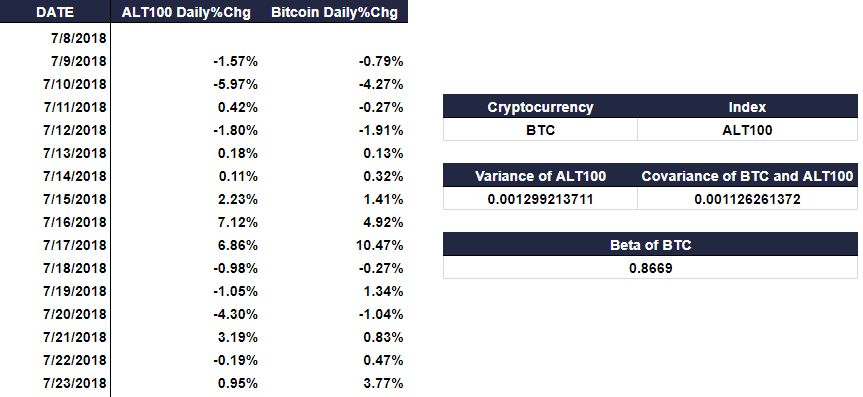Click the Bitcoin Daily%Chg header cell
863x397 pixels.
(334, 12)
